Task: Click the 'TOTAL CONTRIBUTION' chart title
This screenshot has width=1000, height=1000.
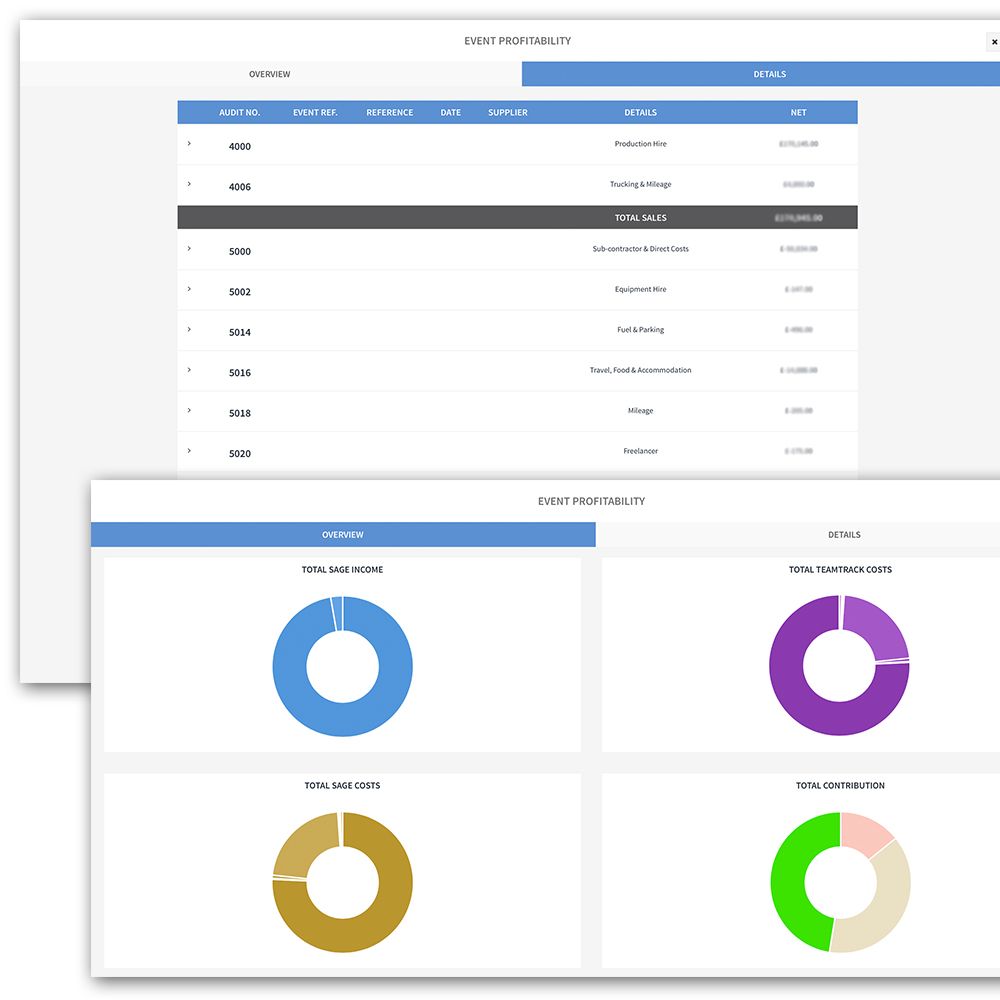Action: (x=841, y=786)
